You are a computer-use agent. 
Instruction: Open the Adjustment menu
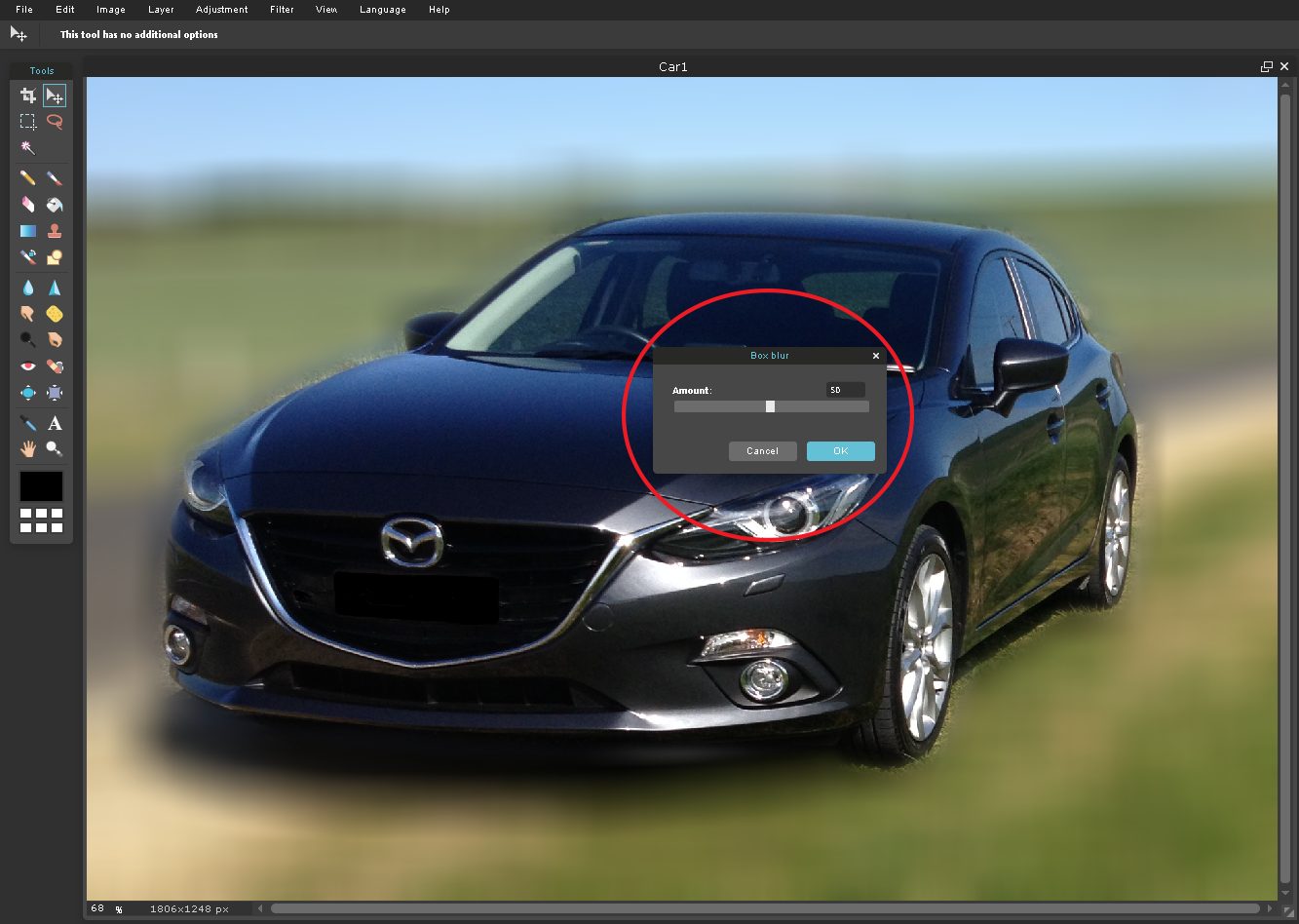(x=222, y=10)
